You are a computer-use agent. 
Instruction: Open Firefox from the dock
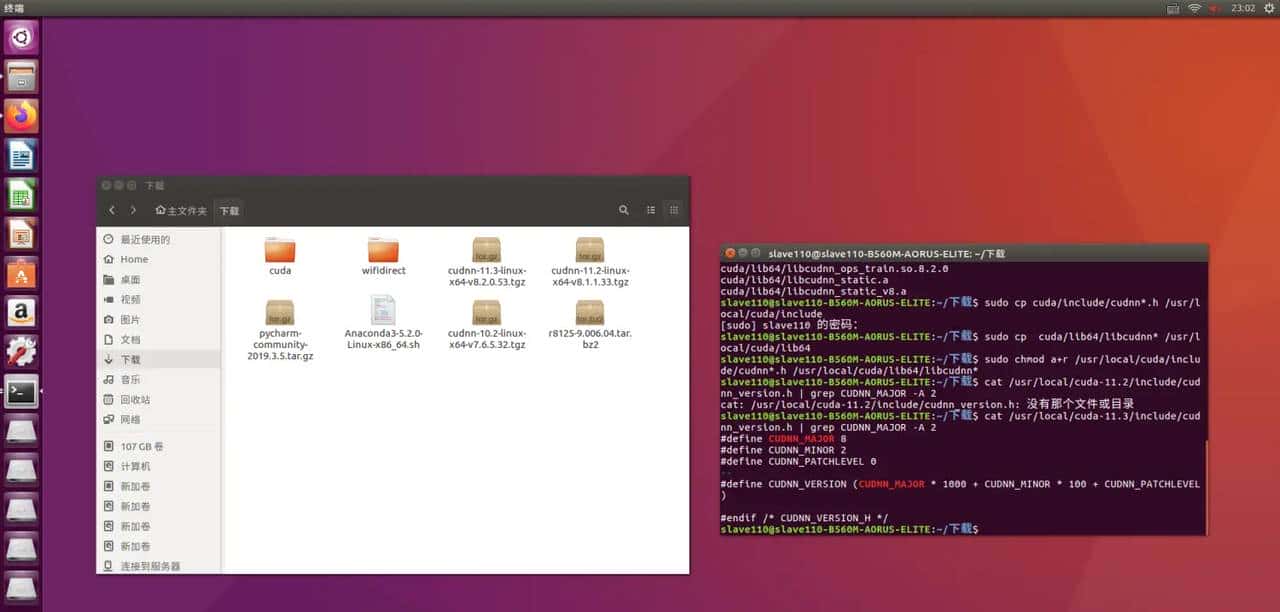(x=23, y=115)
